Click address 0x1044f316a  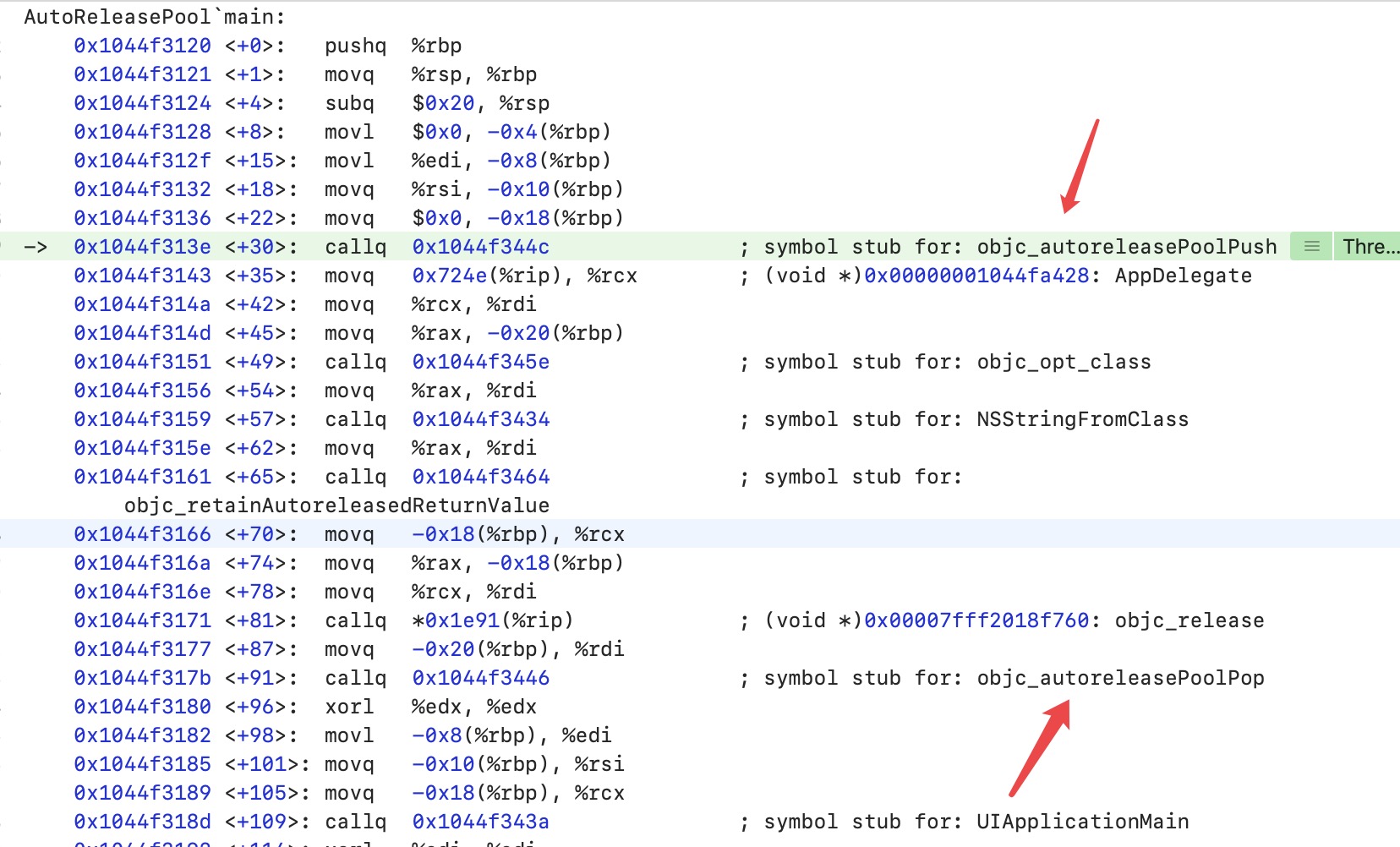click(142, 563)
